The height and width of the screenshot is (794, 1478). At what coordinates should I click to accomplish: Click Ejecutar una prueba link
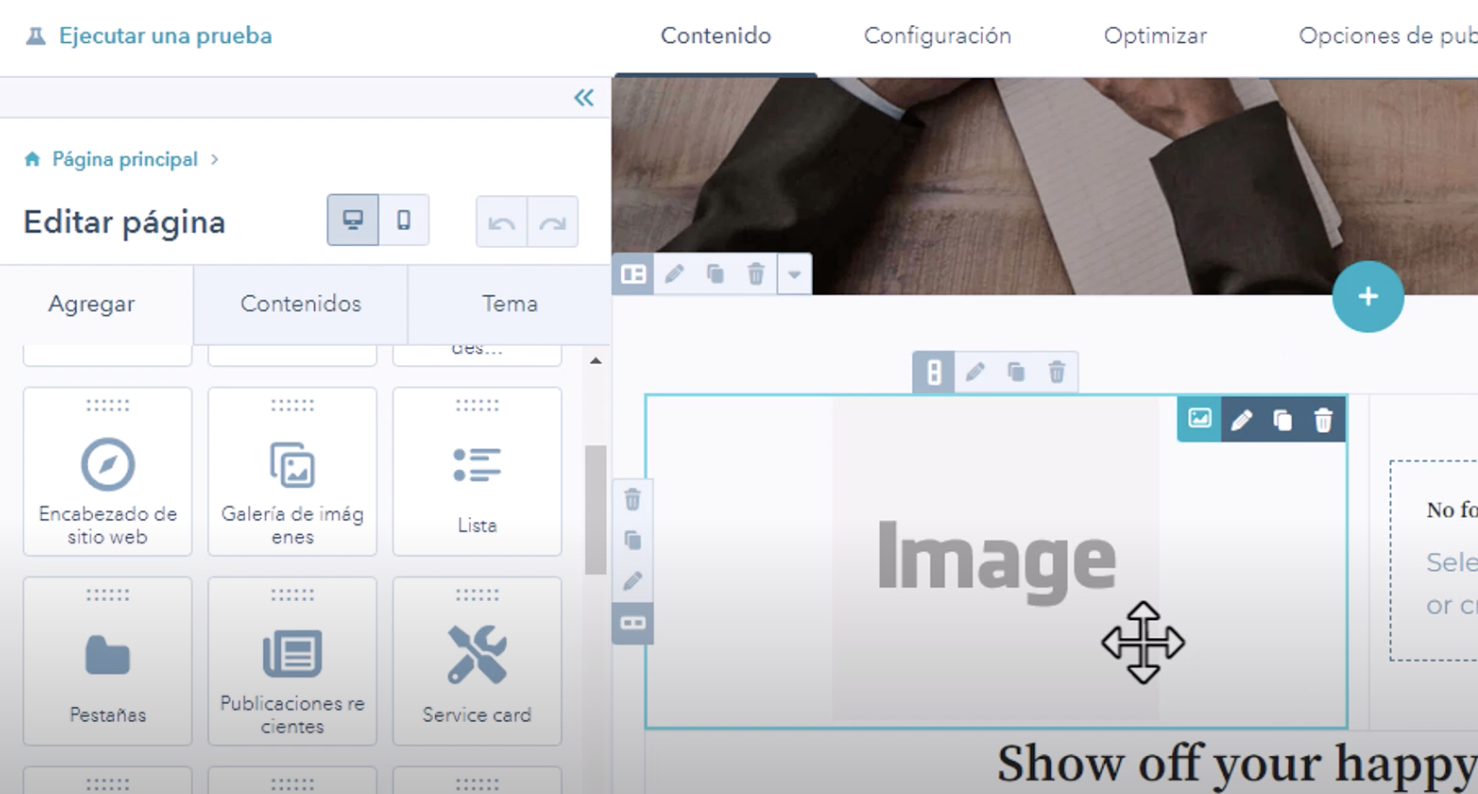(165, 36)
